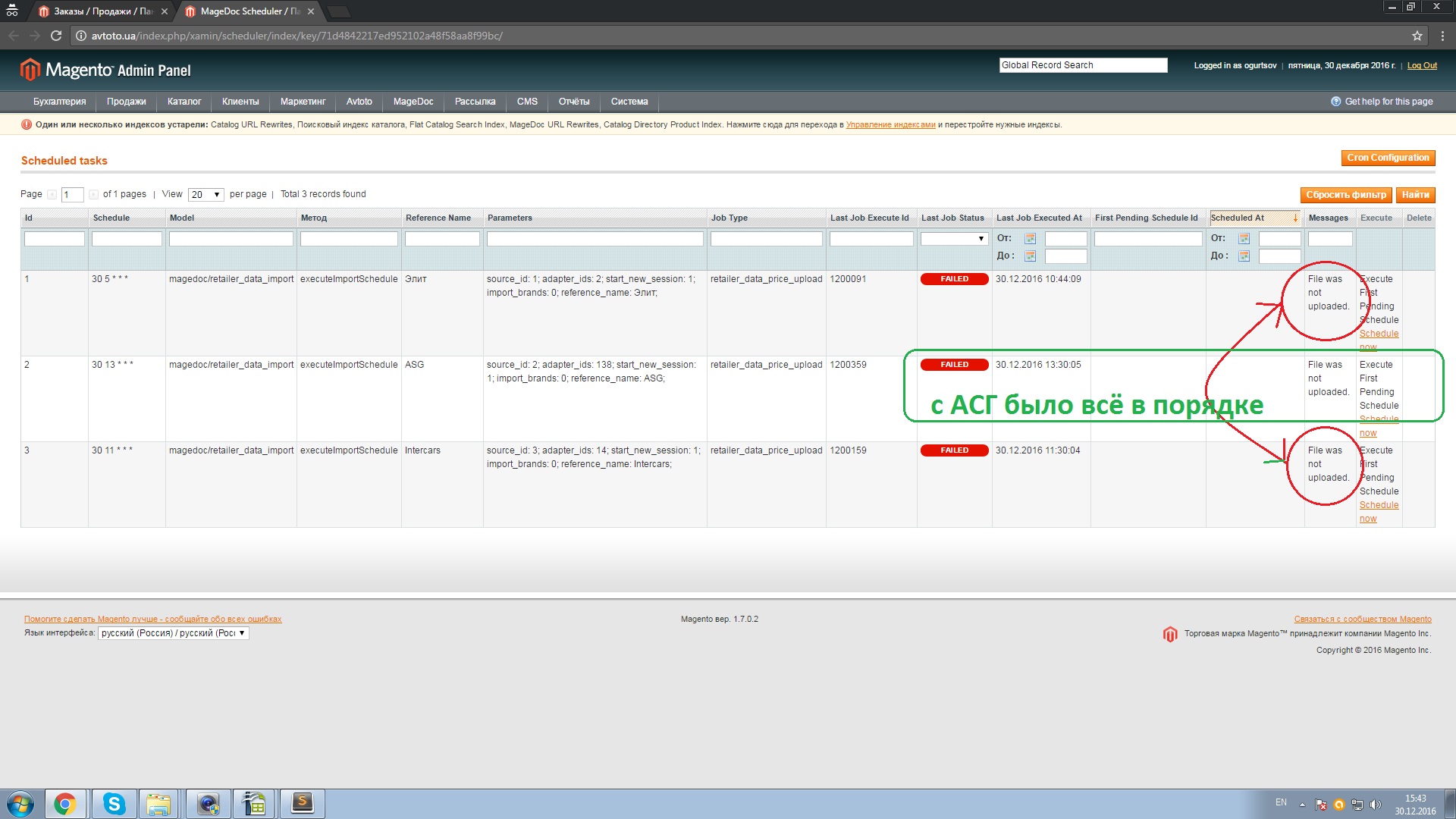Open the MageDoc menu
Viewport: 1456px width, 819px height.
click(x=413, y=102)
